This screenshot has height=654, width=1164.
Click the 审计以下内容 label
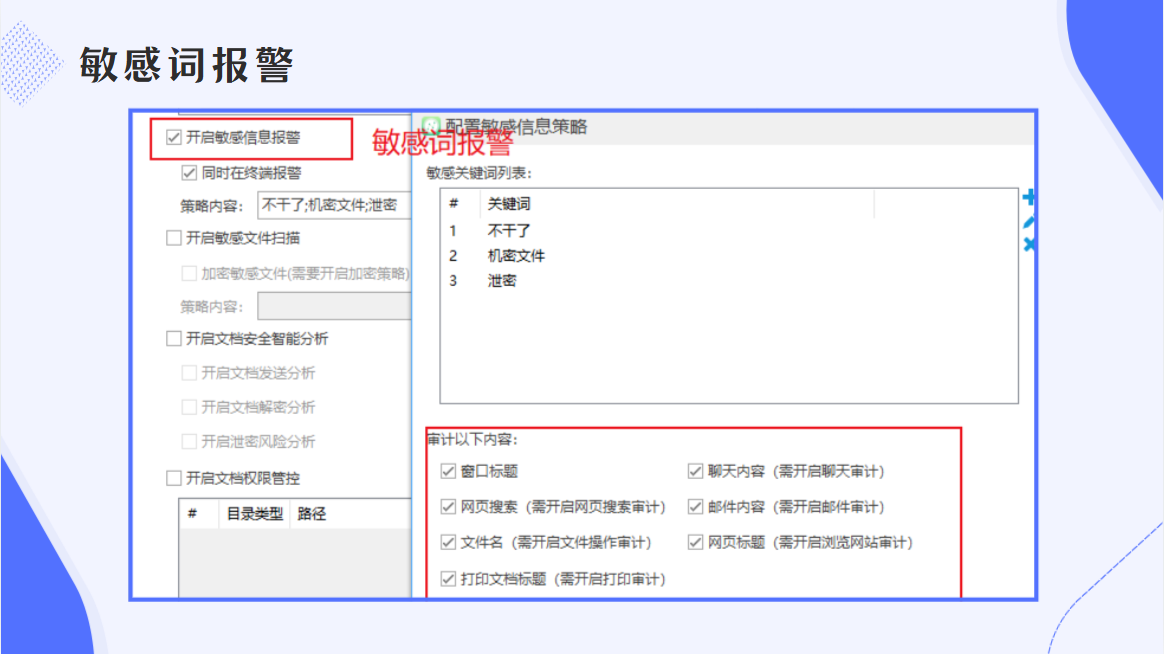click(472, 439)
